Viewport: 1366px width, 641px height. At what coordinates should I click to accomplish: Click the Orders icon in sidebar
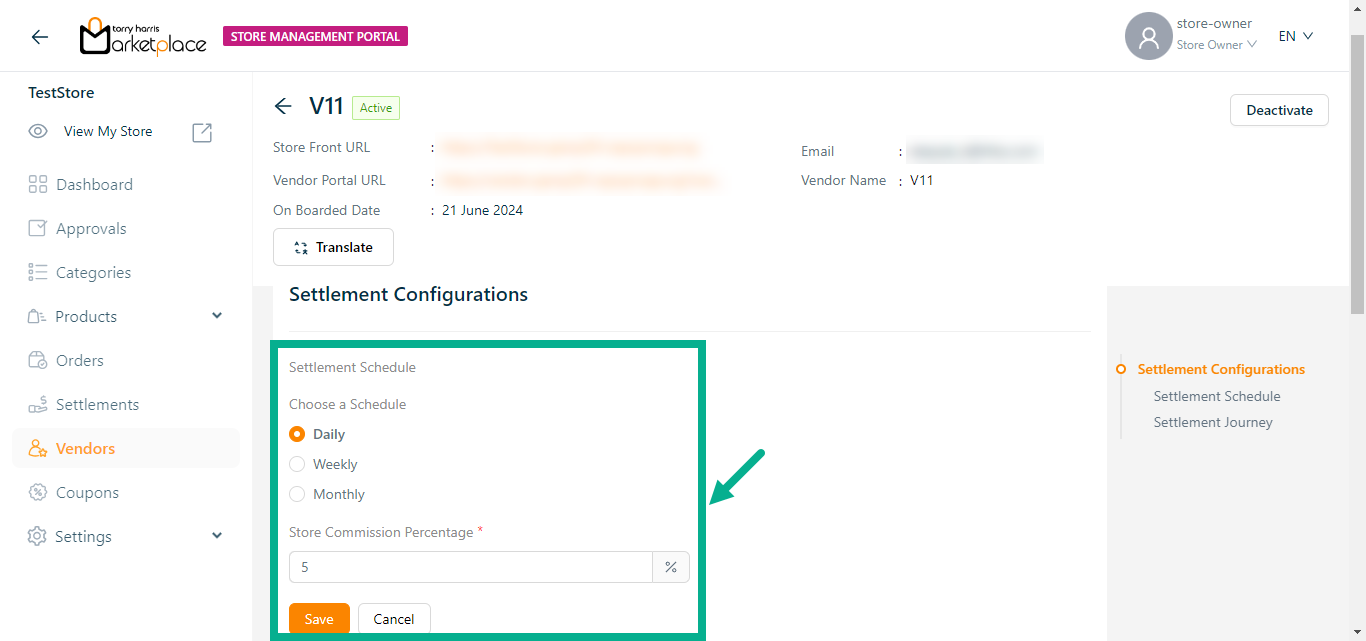coord(38,360)
